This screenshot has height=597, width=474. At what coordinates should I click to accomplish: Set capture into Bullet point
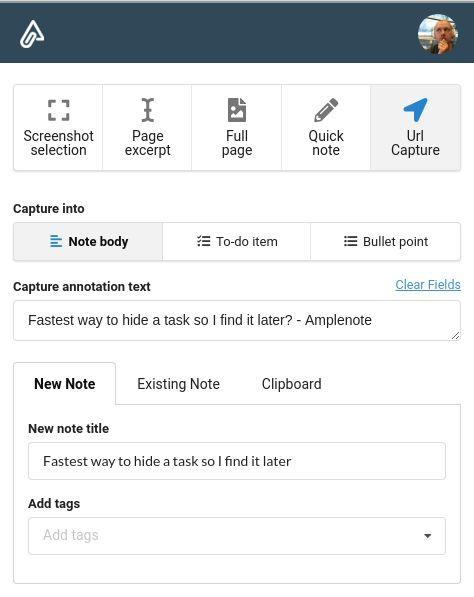[385, 242]
